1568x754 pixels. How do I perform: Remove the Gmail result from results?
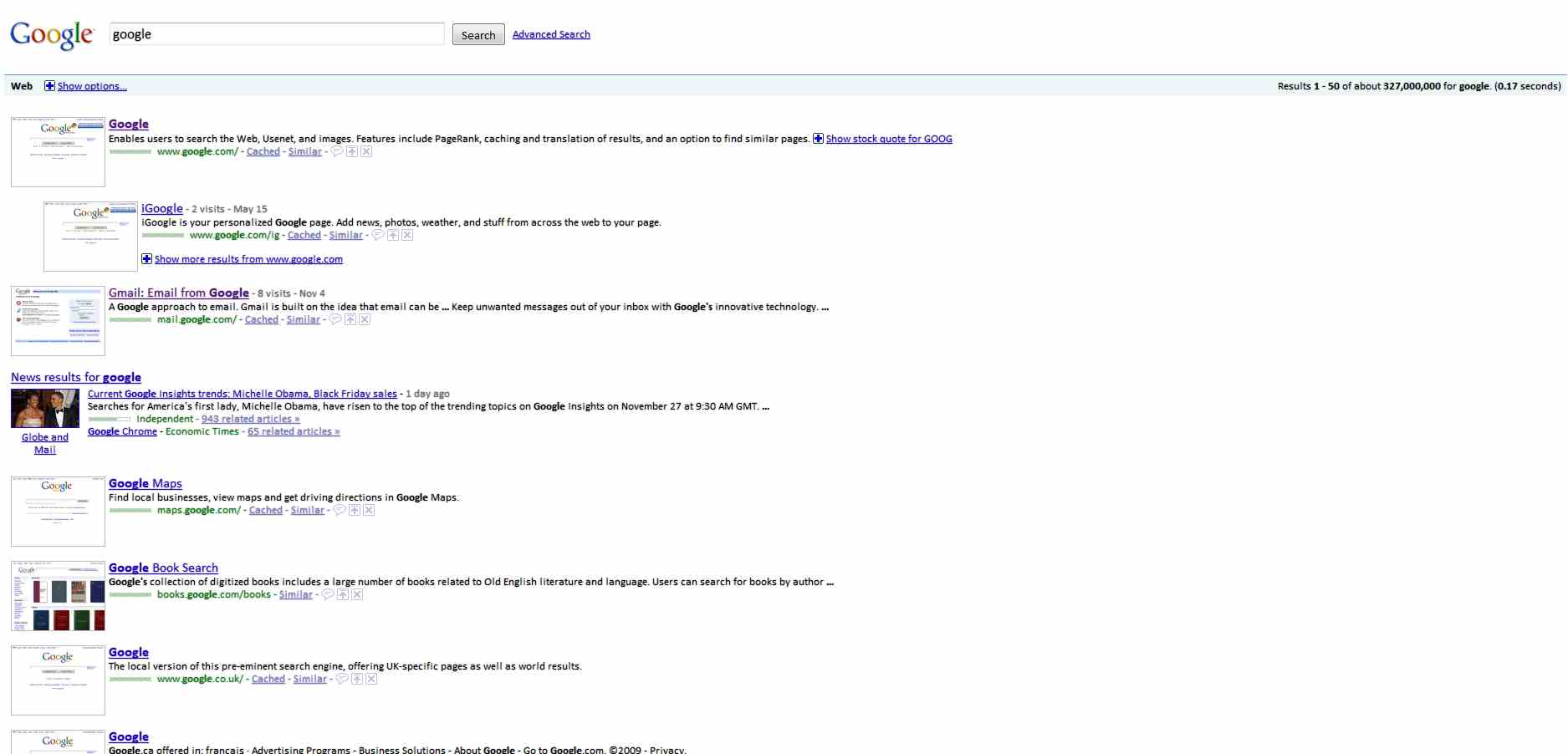[x=365, y=319]
